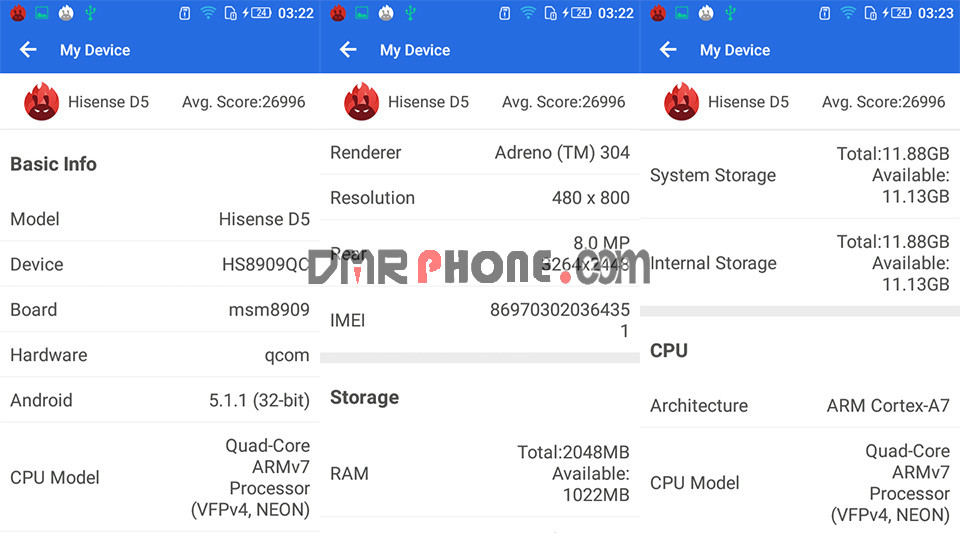Image resolution: width=960 pixels, height=533 pixels.
Task: Tap Wi-Fi status icon on Renderer screen
Action: click(x=528, y=13)
